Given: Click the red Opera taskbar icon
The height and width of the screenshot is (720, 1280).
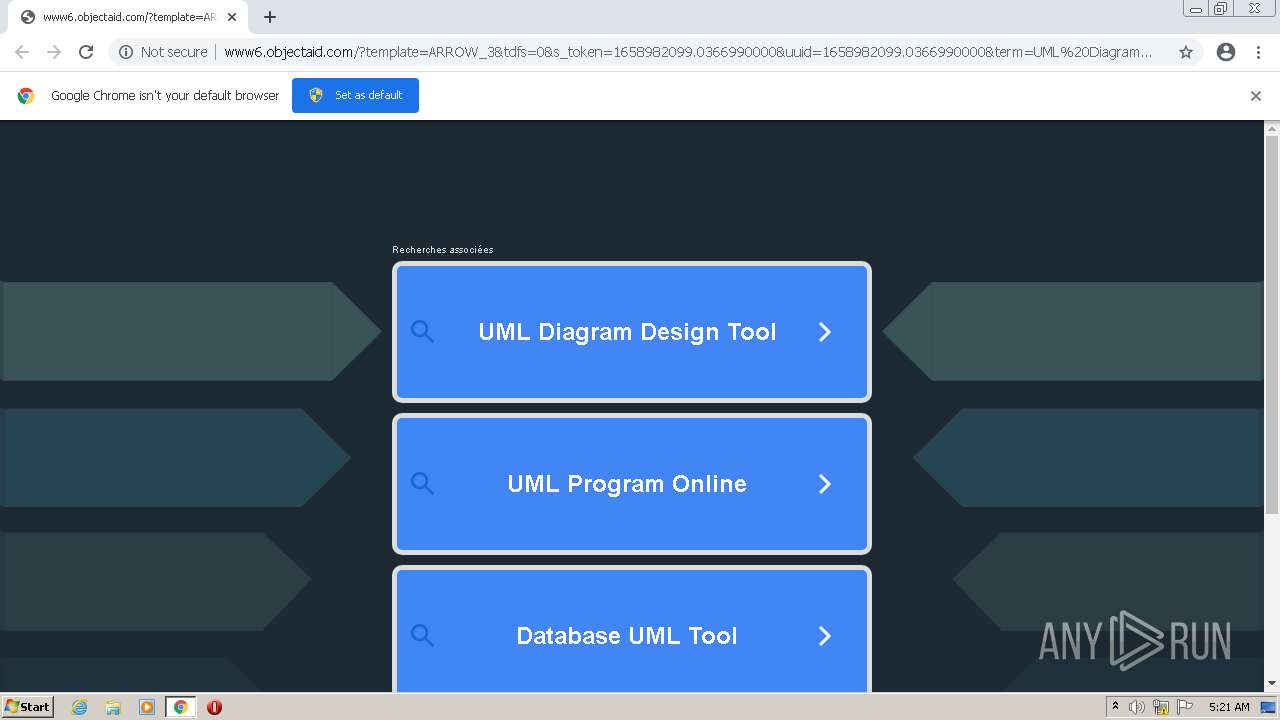Looking at the screenshot, I should [x=214, y=707].
